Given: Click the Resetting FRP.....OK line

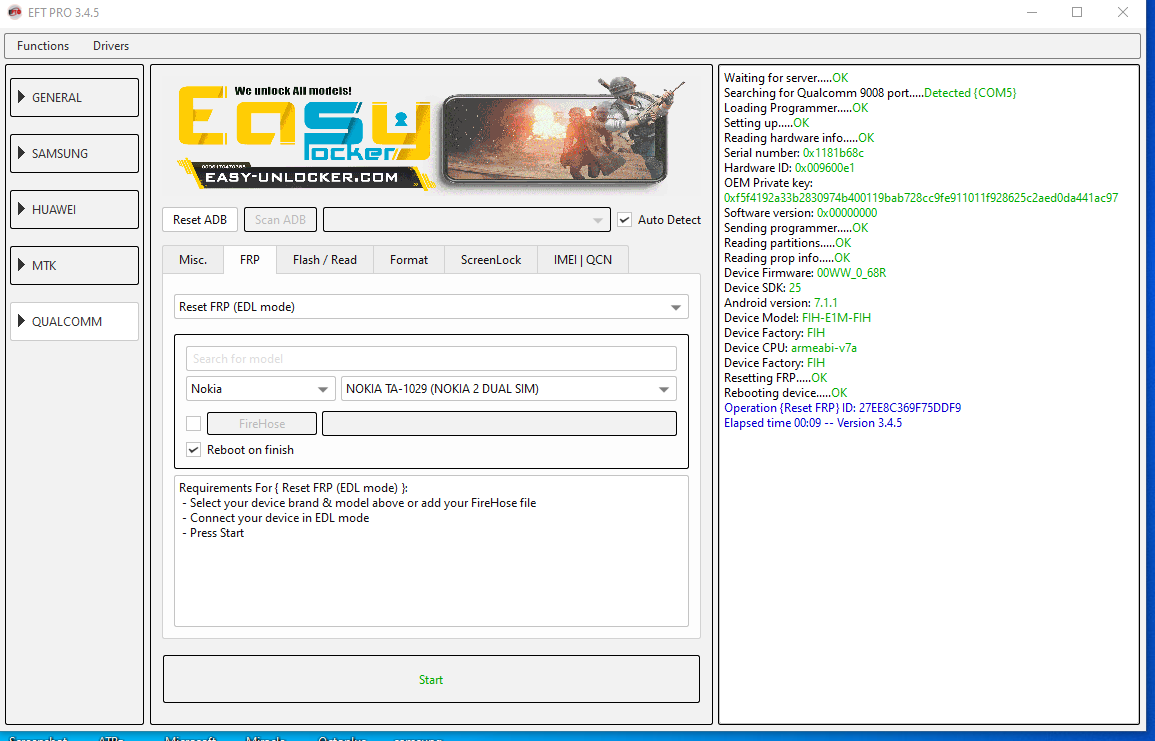Looking at the screenshot, I should tap(776, 378).
